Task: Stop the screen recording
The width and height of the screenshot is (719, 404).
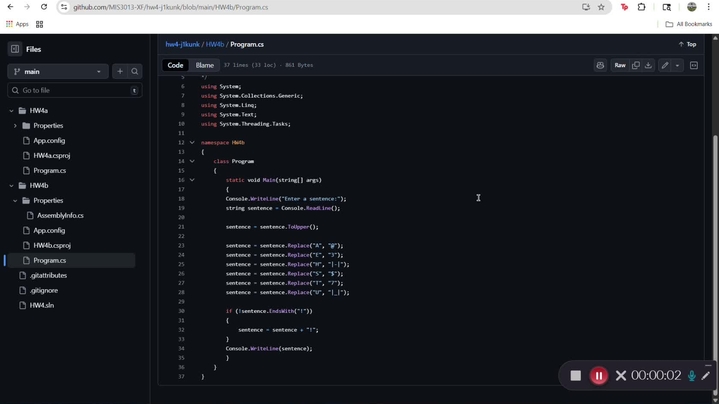Action: (575, 376)
